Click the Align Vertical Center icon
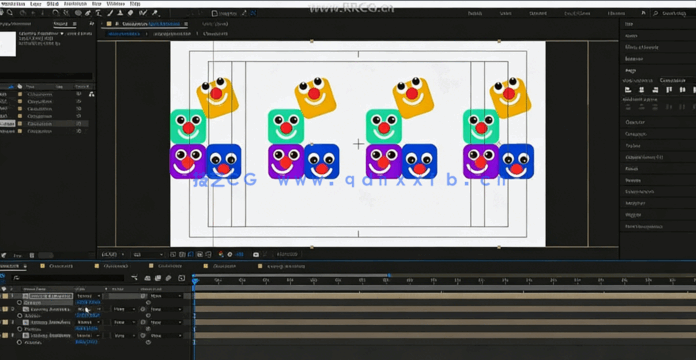 pyautogui.click(x=683, y=90)
